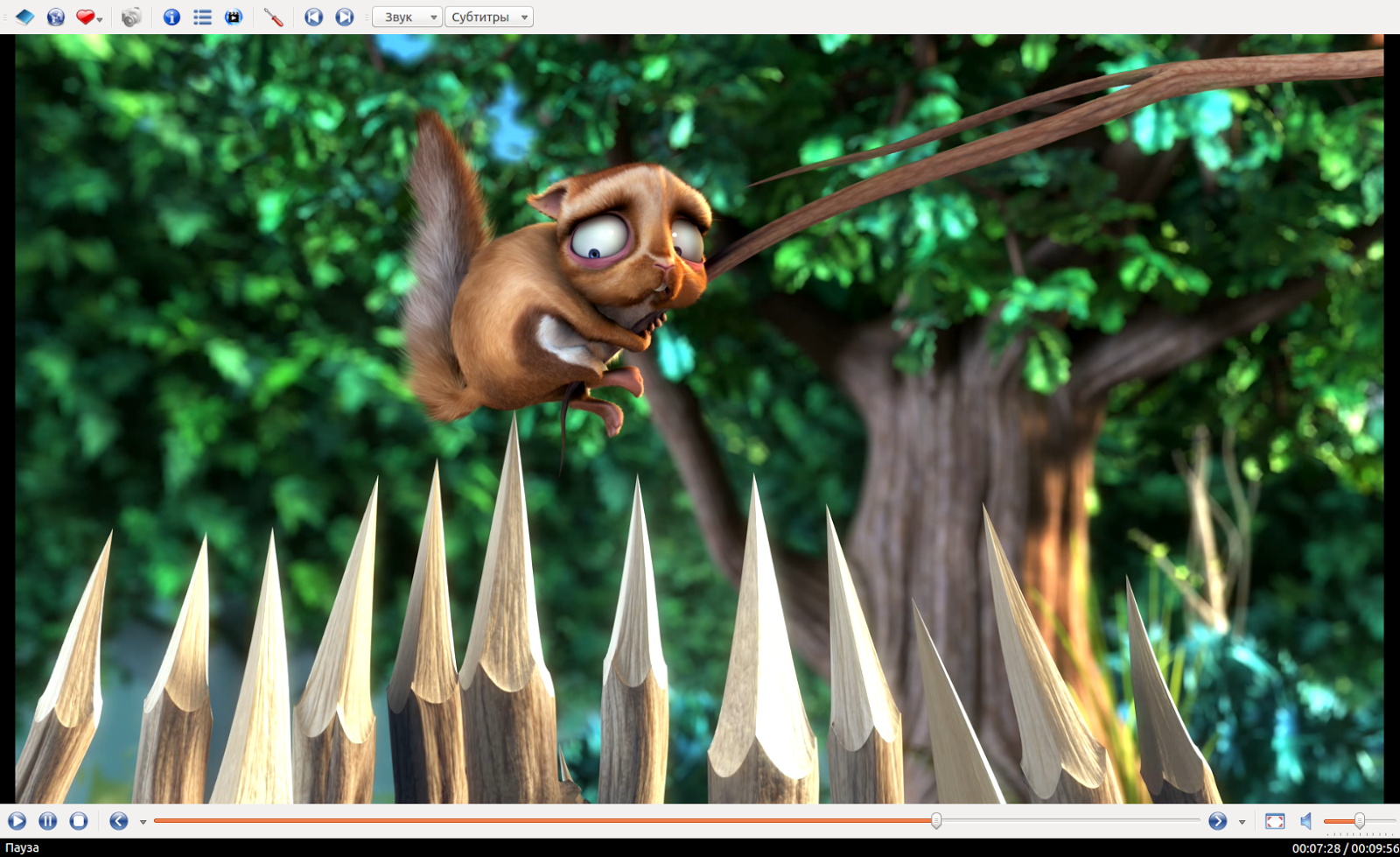Click the Пауза status text
This screenshot has height=857, width=1400.
coord(22,847)
